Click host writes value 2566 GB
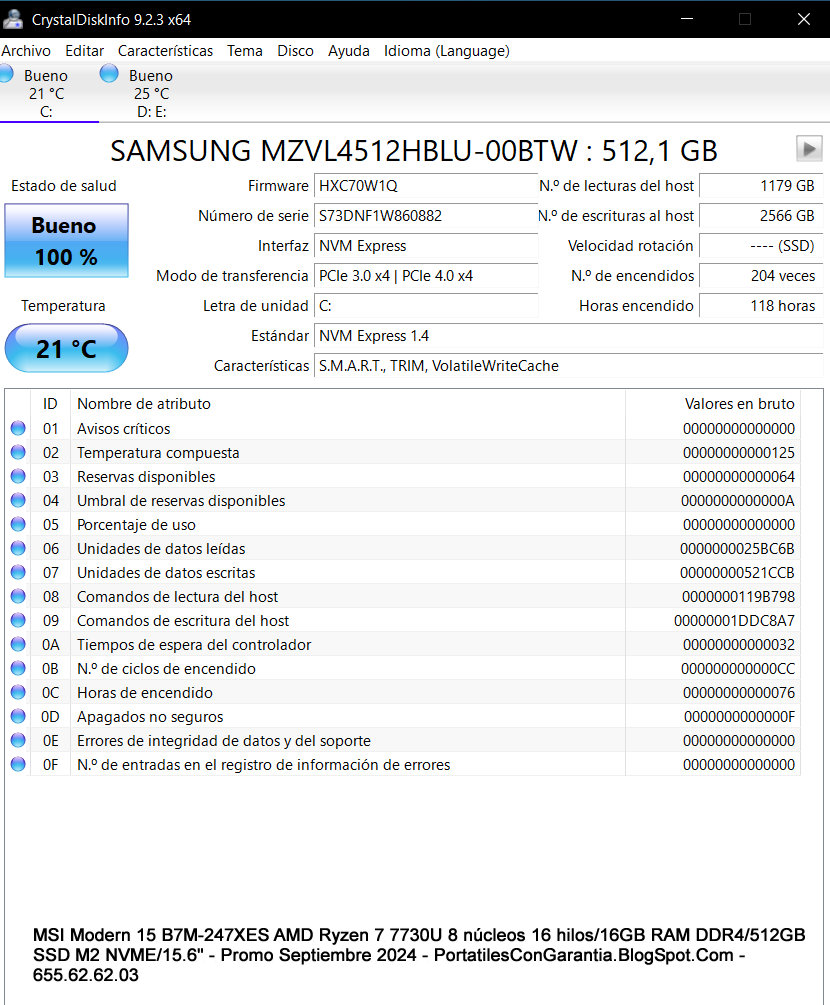This screenshot has width=830, height=1005. (x=761, y=216)
